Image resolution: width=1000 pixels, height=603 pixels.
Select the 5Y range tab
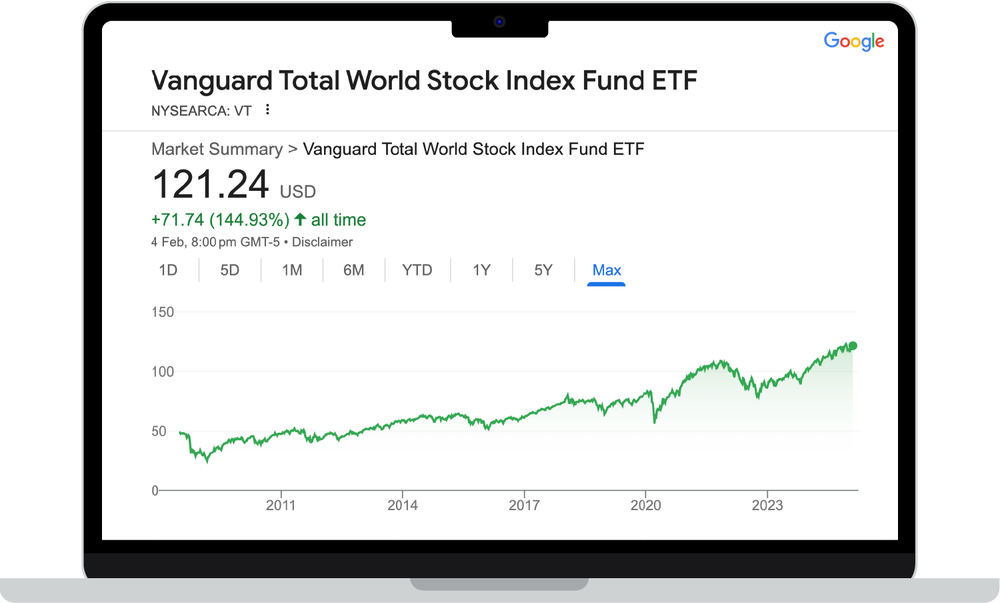[543, 270]
